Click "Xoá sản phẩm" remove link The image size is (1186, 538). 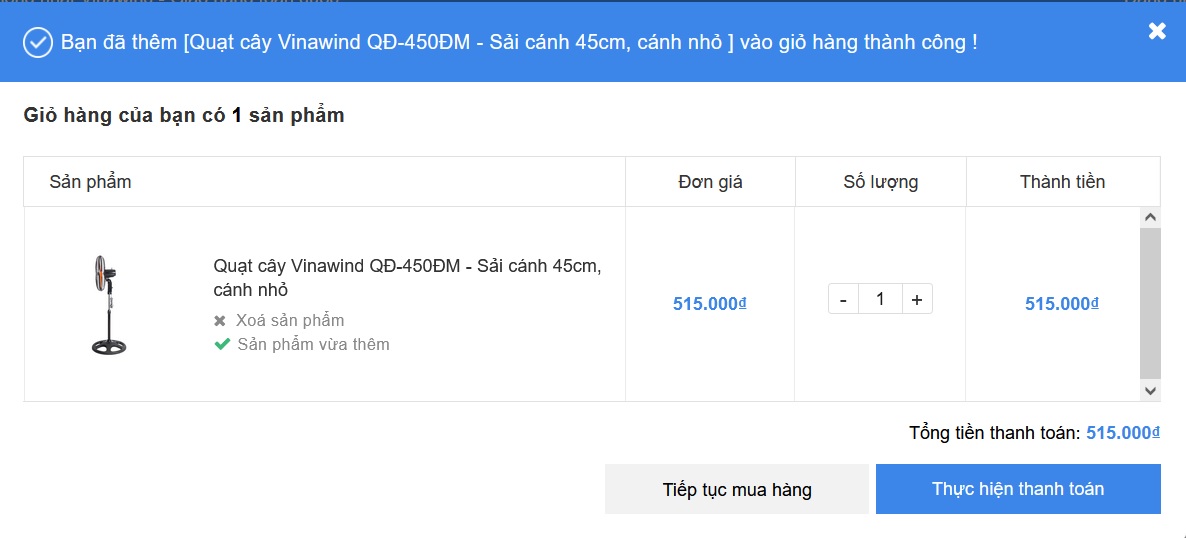tap(290, 321)
